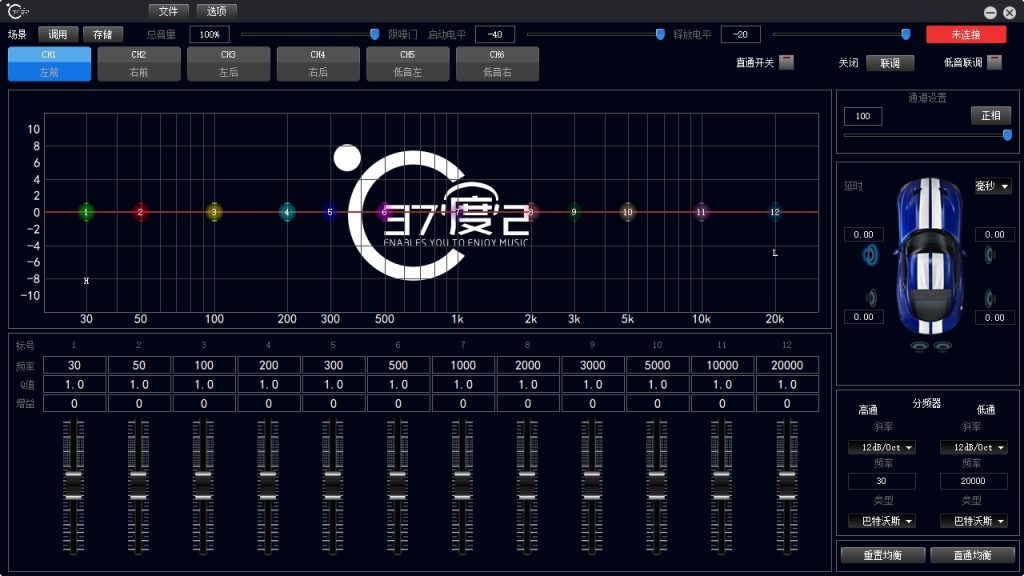Select the front-right speaker icon
The width and height of the screenshot is (1024, 576).
click(x=990, y=255)
